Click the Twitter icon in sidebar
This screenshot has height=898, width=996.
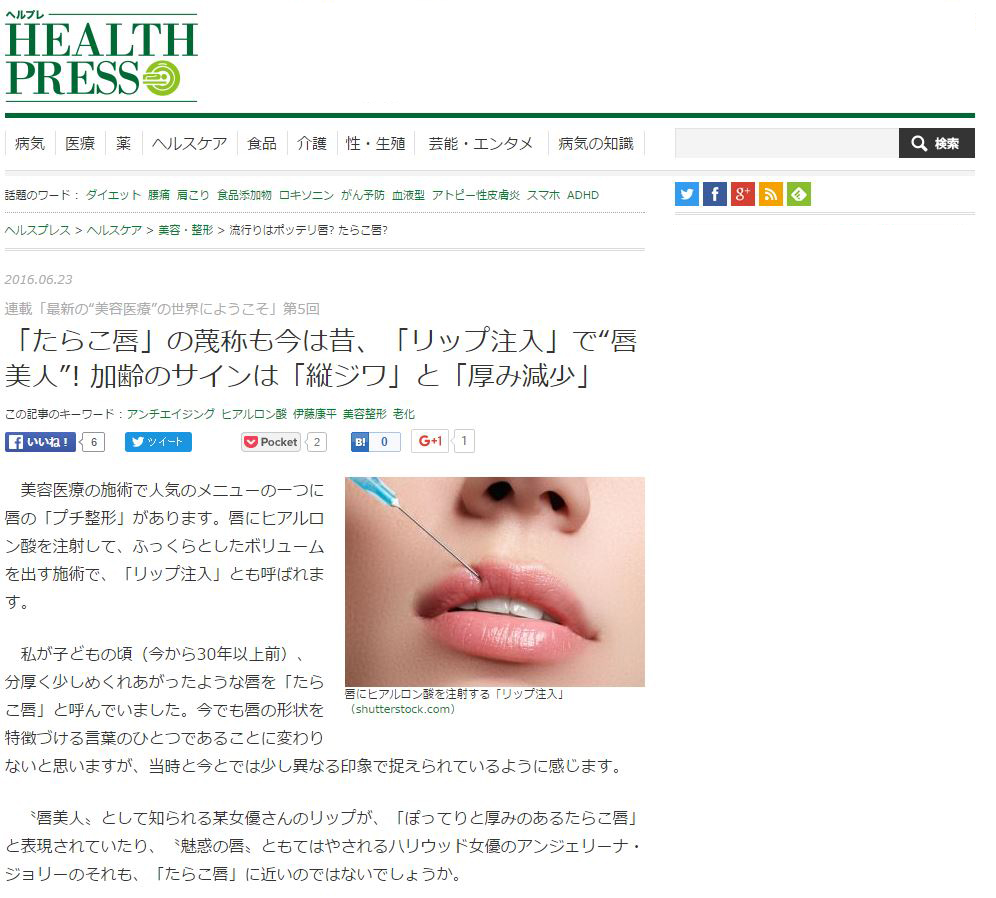pyautogui.click(x=687, y=194)
